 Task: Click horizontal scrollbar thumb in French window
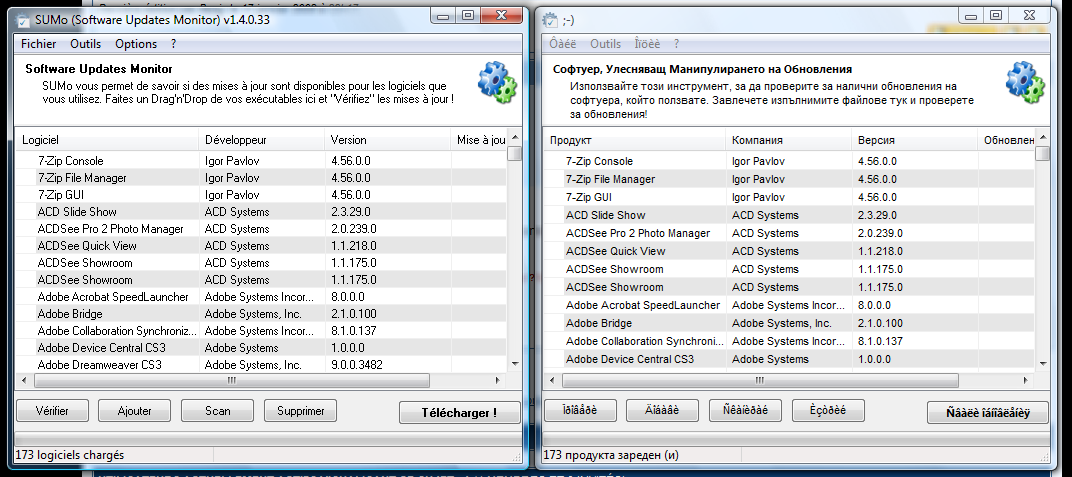[x=231, y=381]
